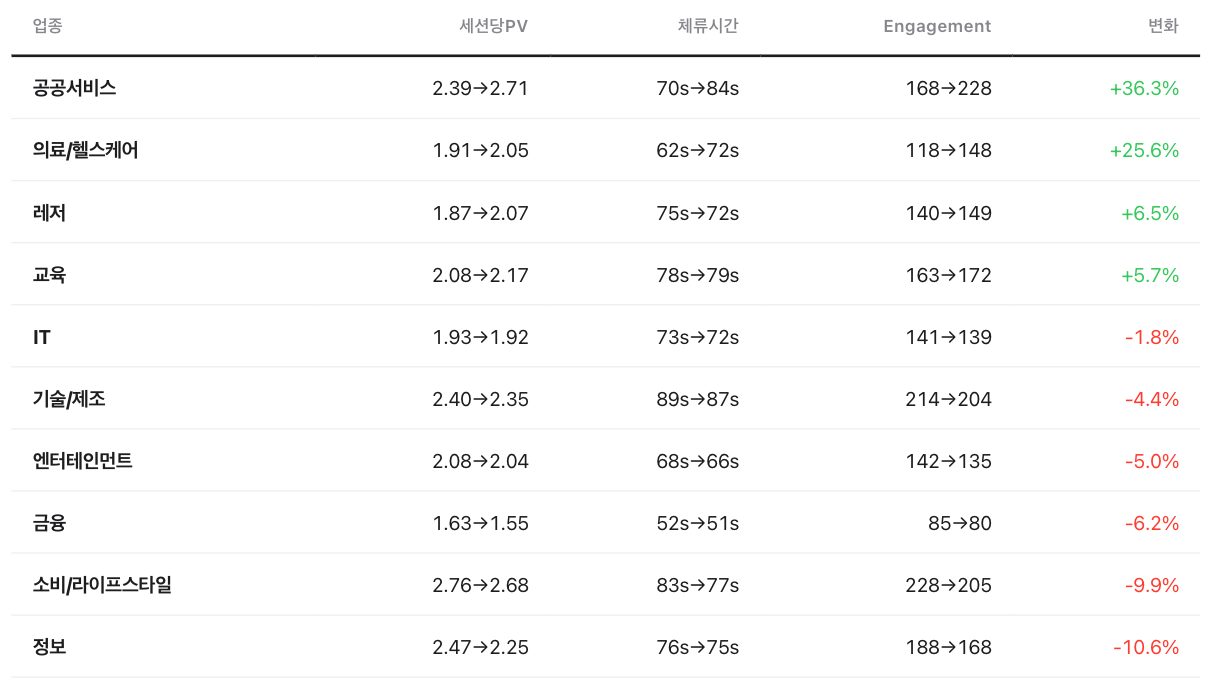Click the 168→228 Engagement cell

pyautogui.click(x=948, y=88)
